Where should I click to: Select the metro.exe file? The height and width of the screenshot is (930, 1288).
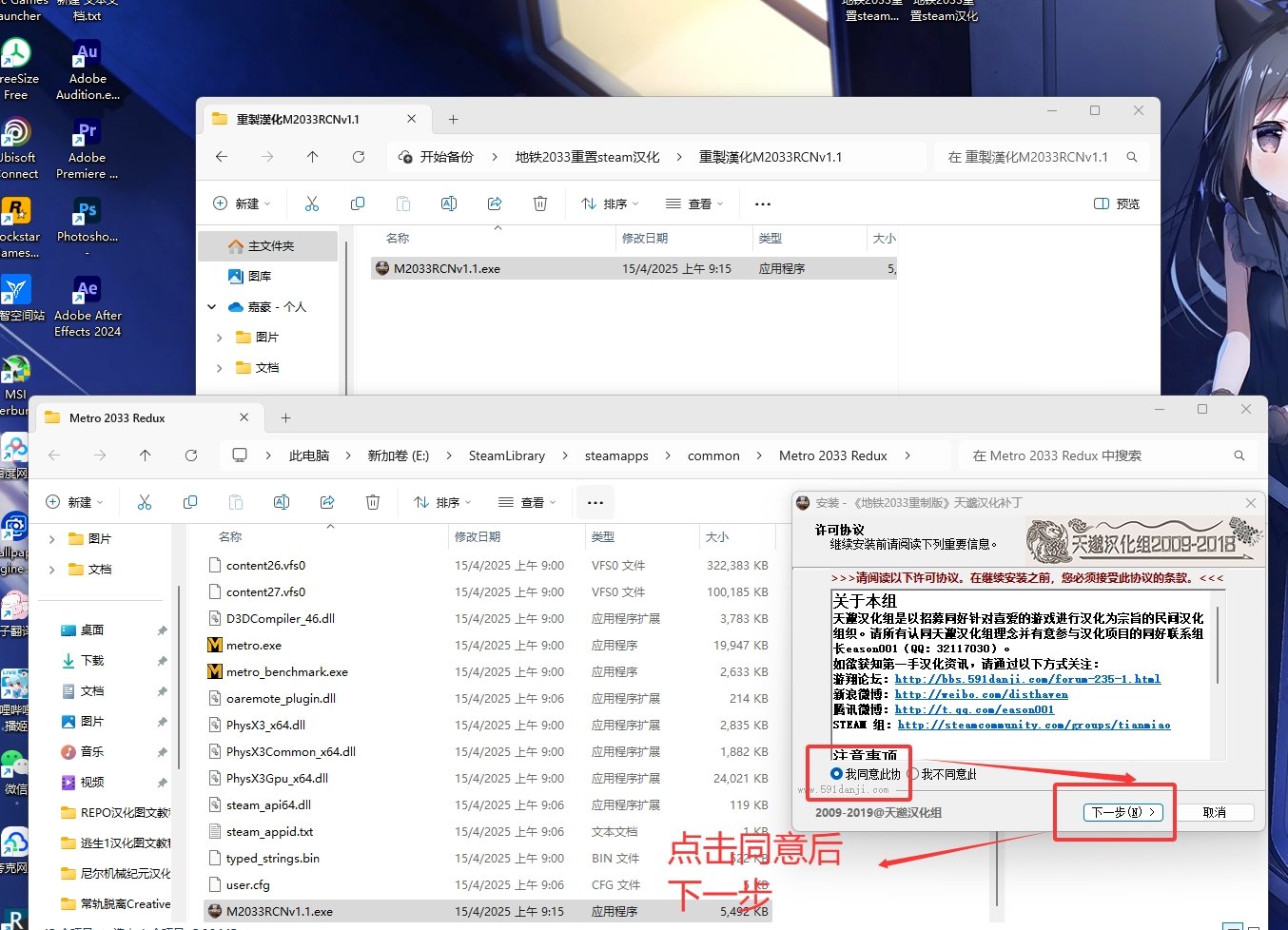pos(254,645)
